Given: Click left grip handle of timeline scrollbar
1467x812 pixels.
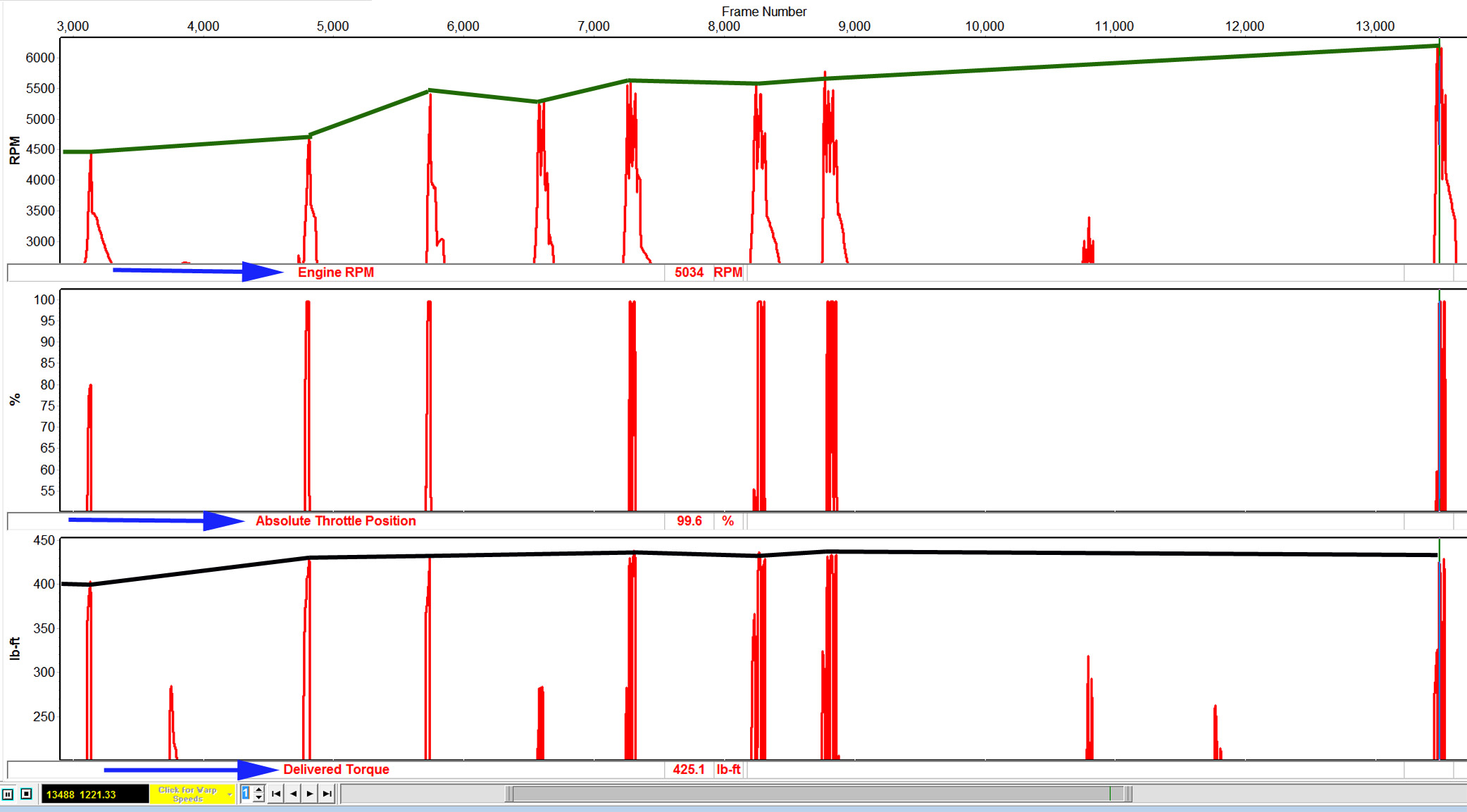Looking at the screenshot, I should [508, 794].
